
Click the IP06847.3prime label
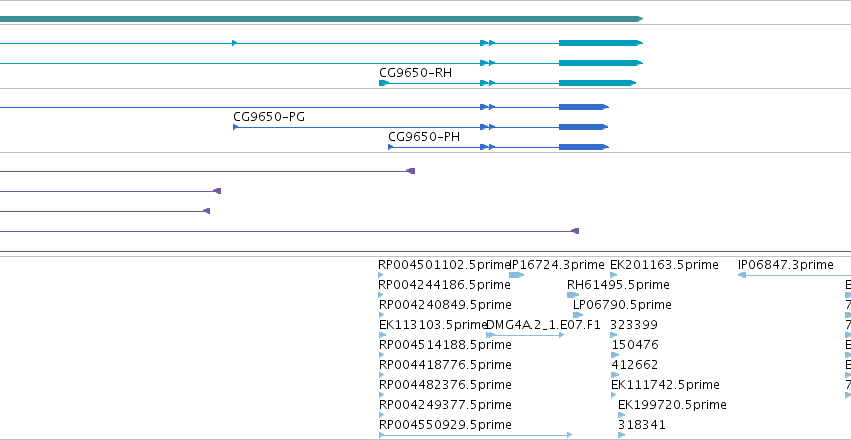pos(785,265)
